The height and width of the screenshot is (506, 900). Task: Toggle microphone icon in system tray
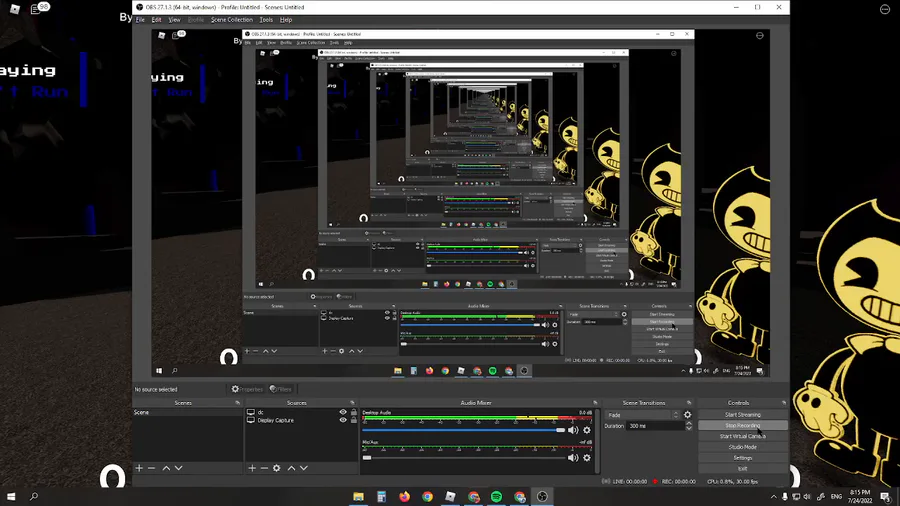pos(785,496)
